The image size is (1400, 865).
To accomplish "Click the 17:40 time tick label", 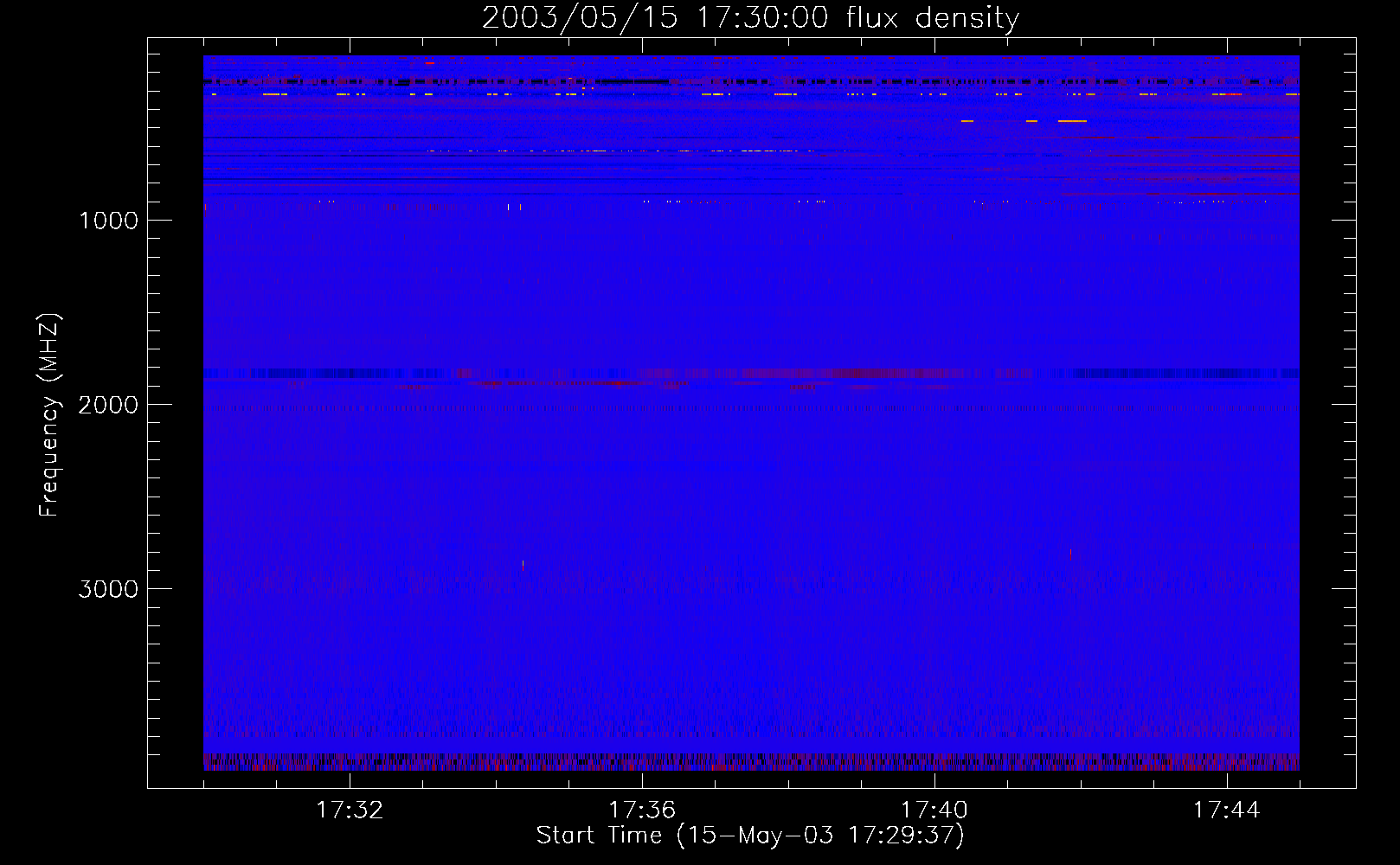I will pyautogui.click(x=934, y=811).
